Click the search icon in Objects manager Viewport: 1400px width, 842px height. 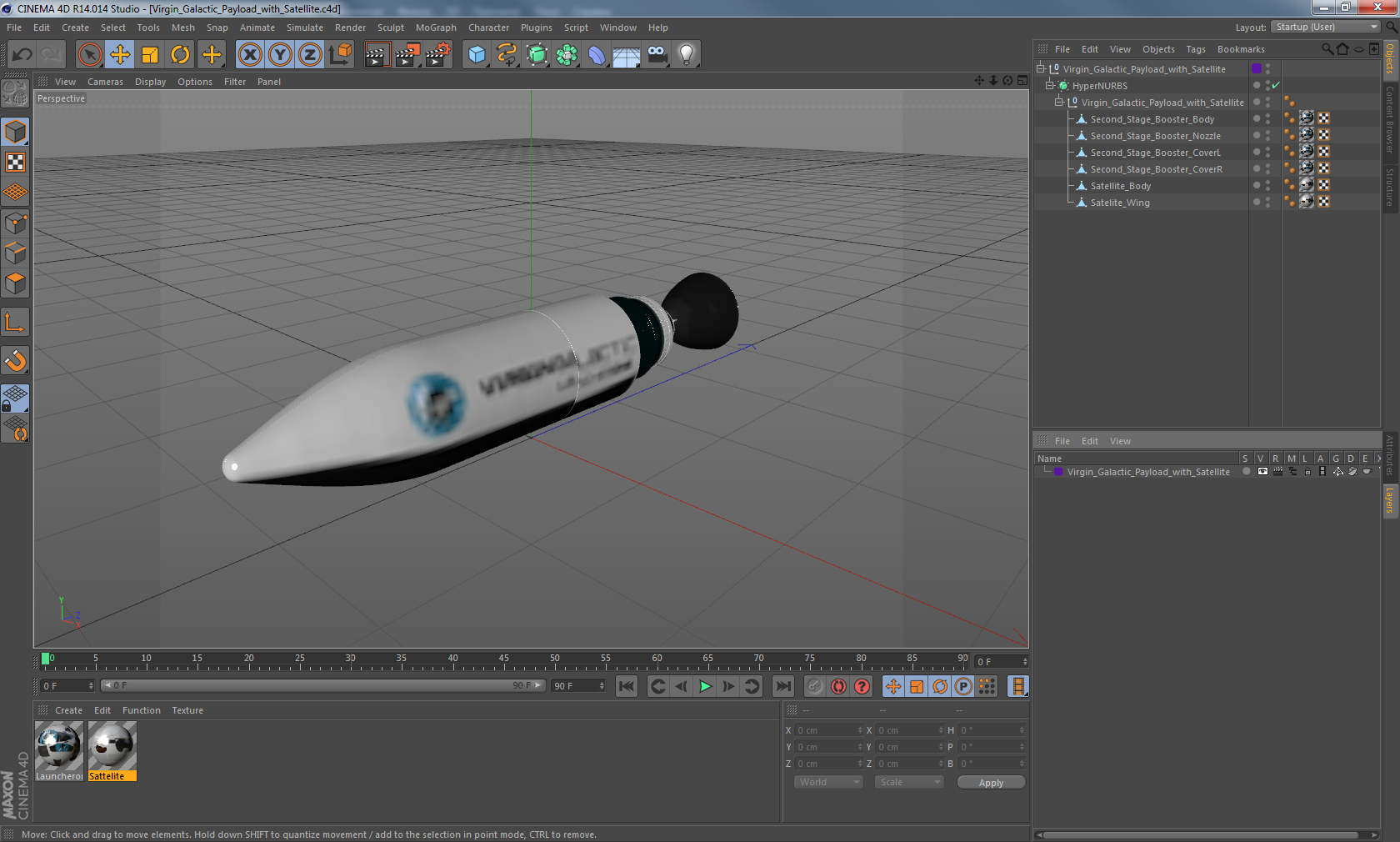point(1327,49)
